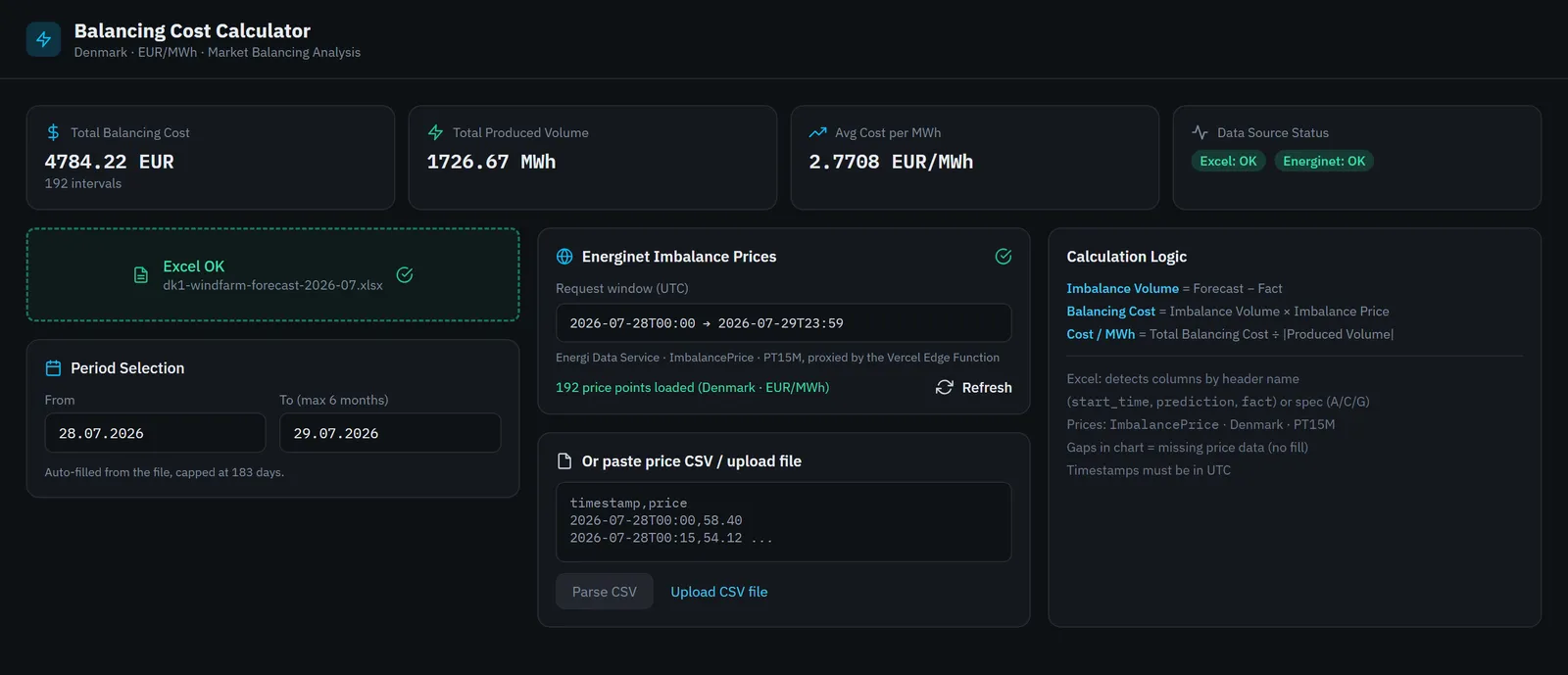Click the Request window (UTC) label

tap(621, 289)
